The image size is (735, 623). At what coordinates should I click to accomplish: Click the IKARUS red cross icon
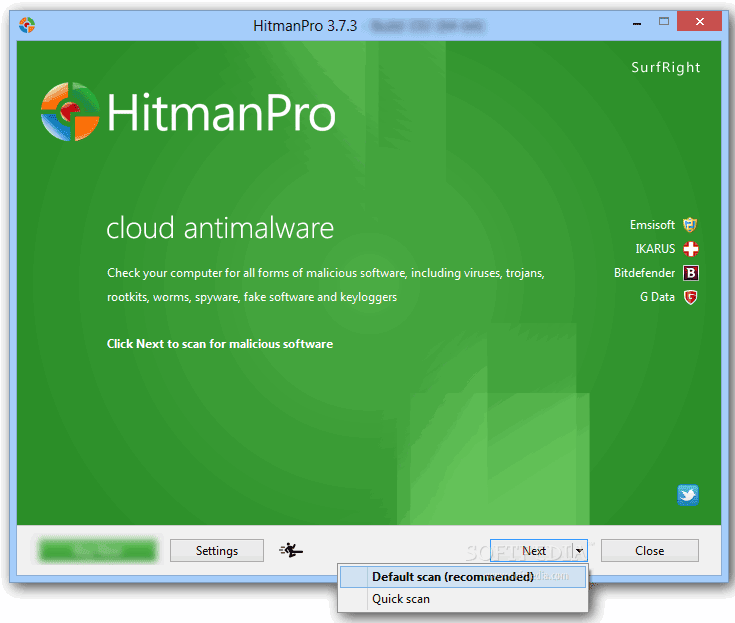point(691,249)
